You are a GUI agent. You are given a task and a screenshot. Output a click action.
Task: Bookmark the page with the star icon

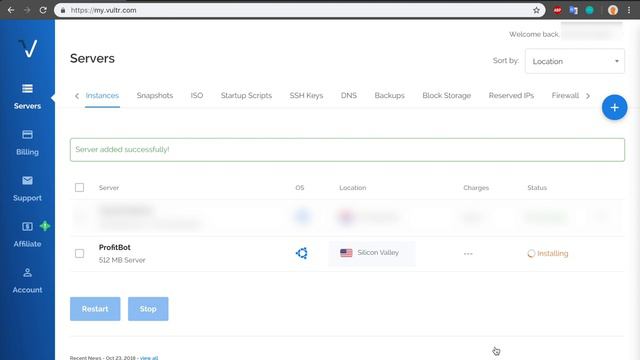(x=536, y=10)
